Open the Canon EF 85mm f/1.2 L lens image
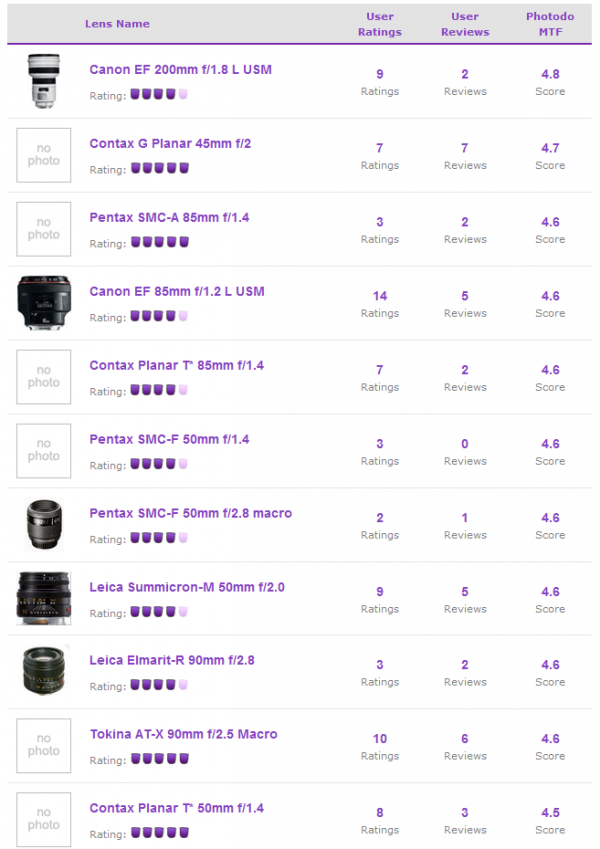600x849 pixels. [44, 303]
